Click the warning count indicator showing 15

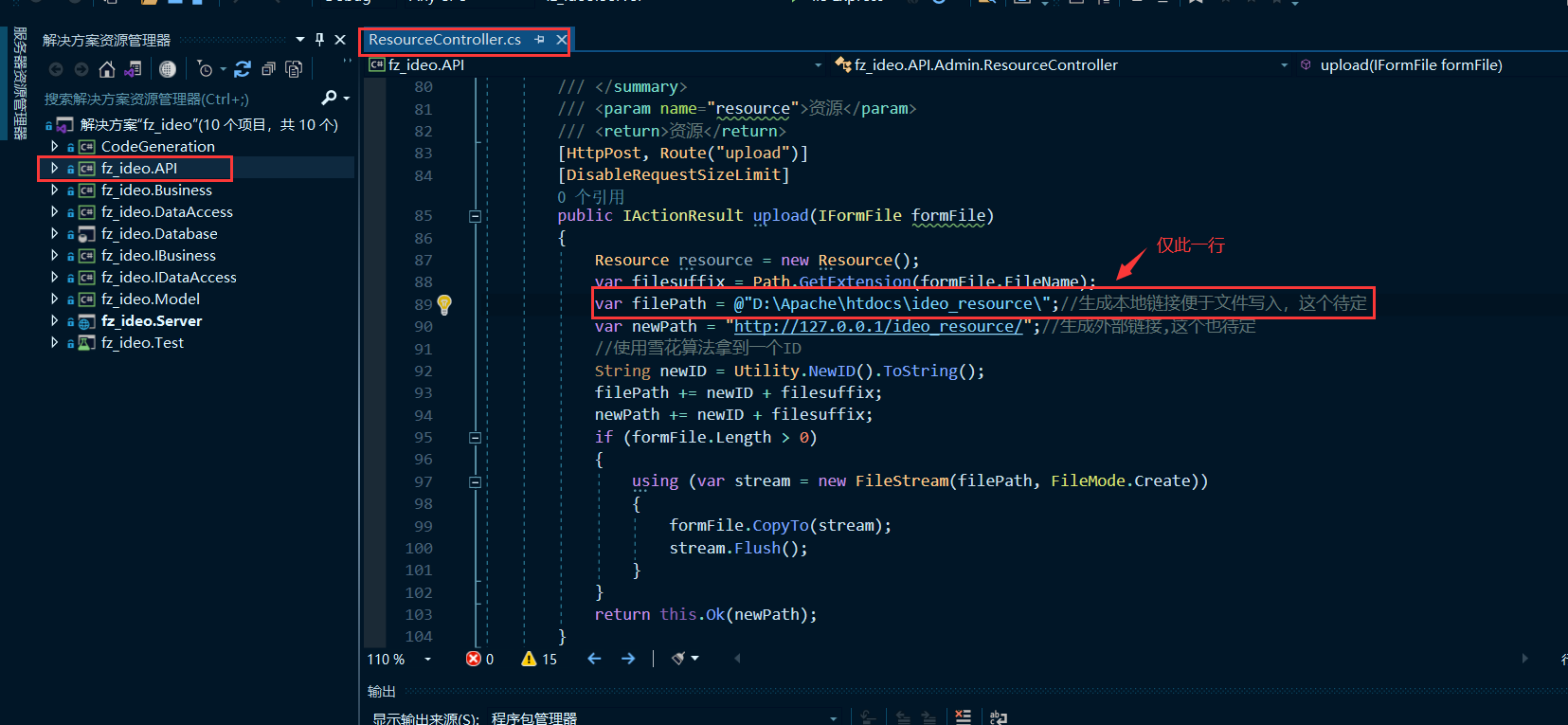[x=539, y=659]
